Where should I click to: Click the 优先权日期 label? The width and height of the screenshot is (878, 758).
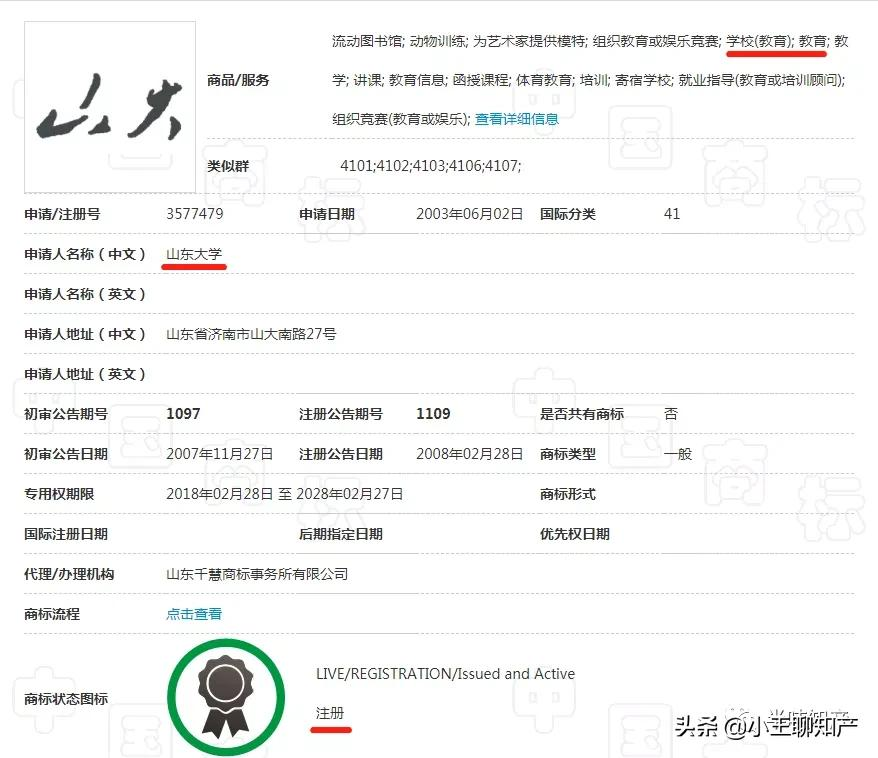click(x=575, y=534)
